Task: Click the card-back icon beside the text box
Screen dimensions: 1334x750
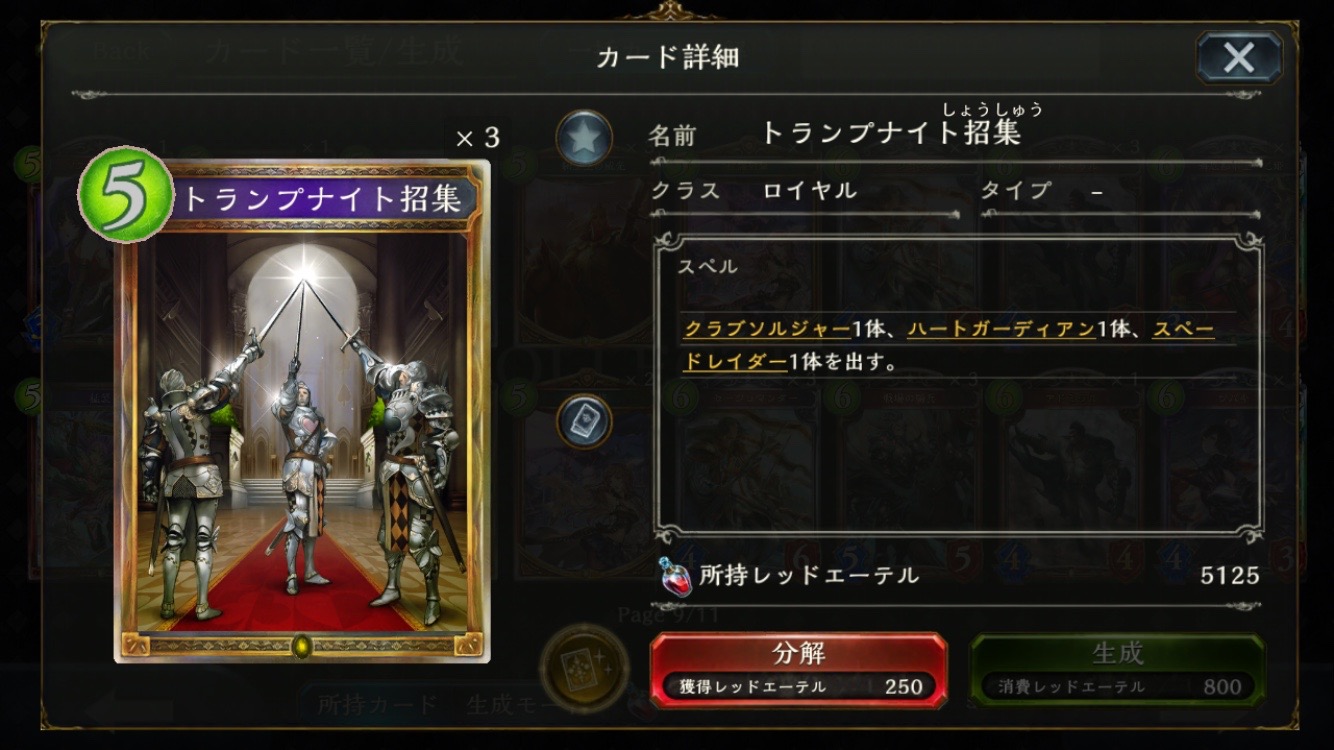Action: pos(584,421)
